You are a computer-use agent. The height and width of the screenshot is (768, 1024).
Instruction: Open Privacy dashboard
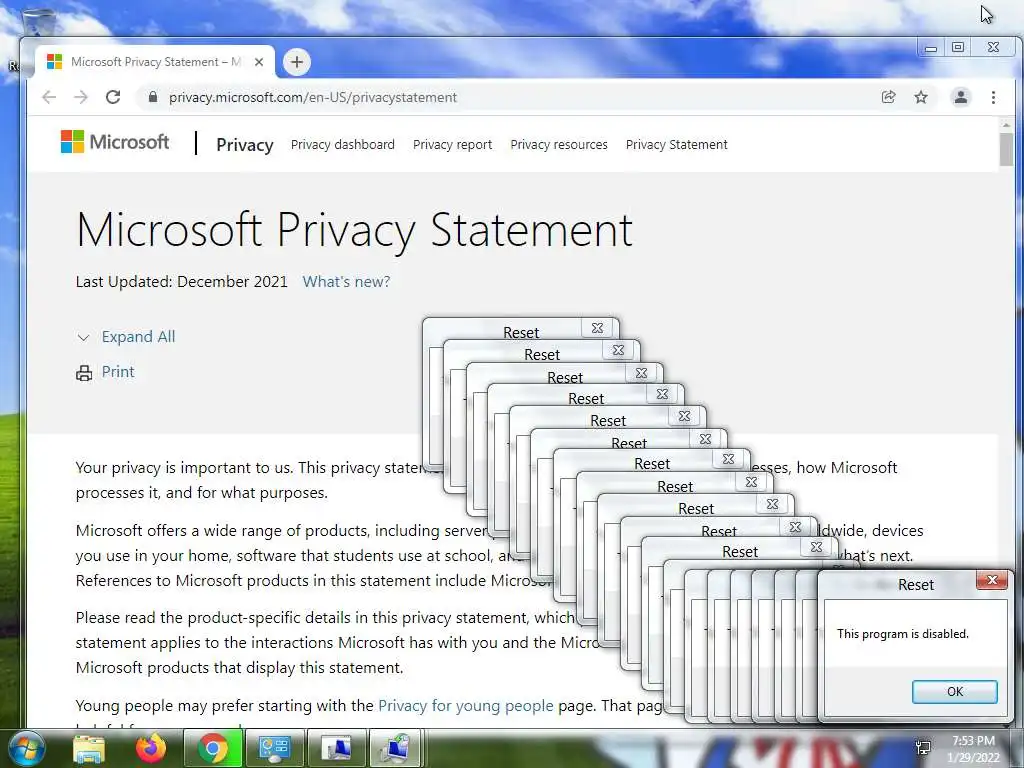[x=343, y=144]
